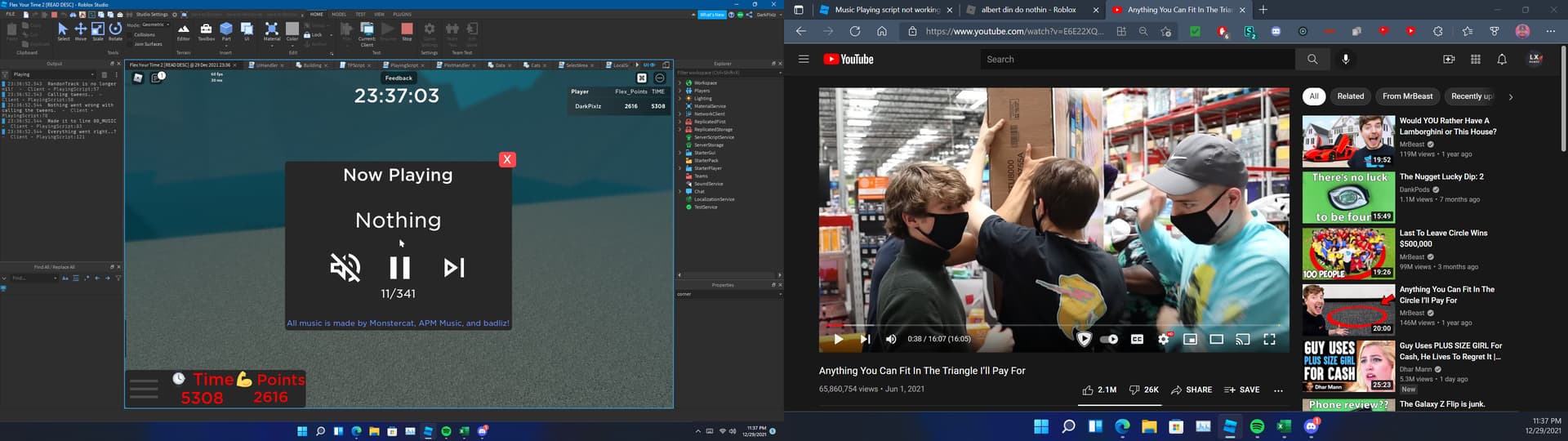This screenshot has width=1568, height=441.
Task: Open The Nugget Lucky Dip: 2 thumbnail
Action: (1348, 198)
